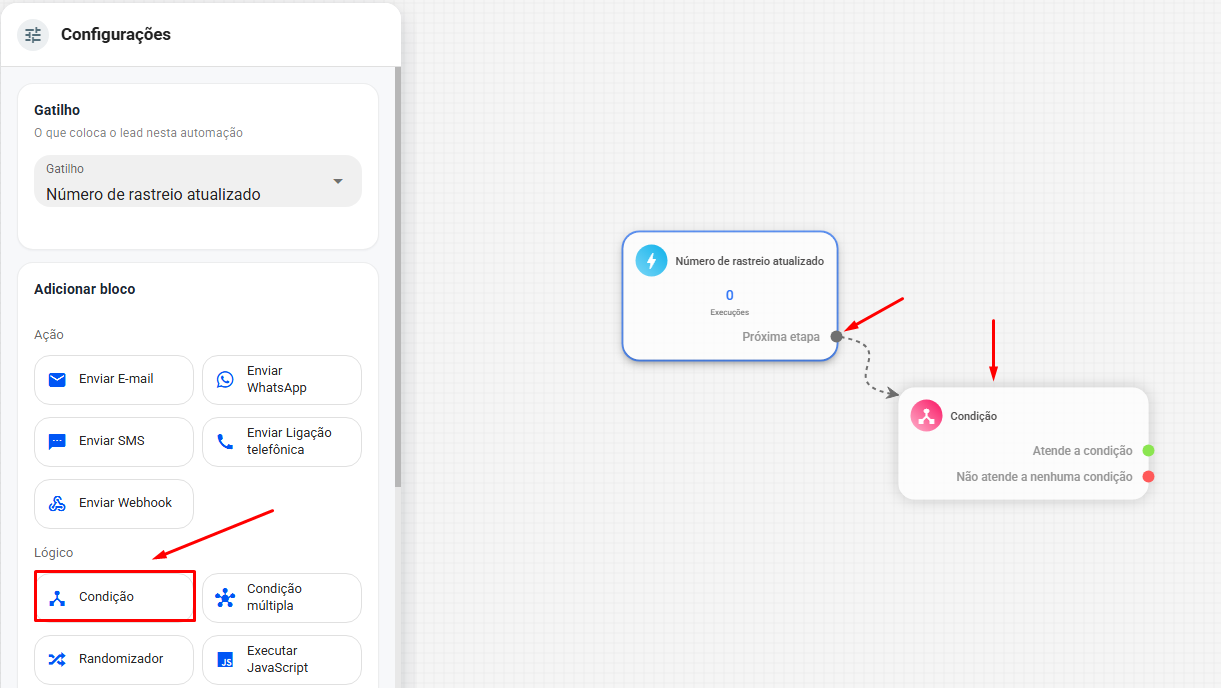Click the phone icon on Enviar Ligação telefônica

pyautogui.click(x=225, y=442)
